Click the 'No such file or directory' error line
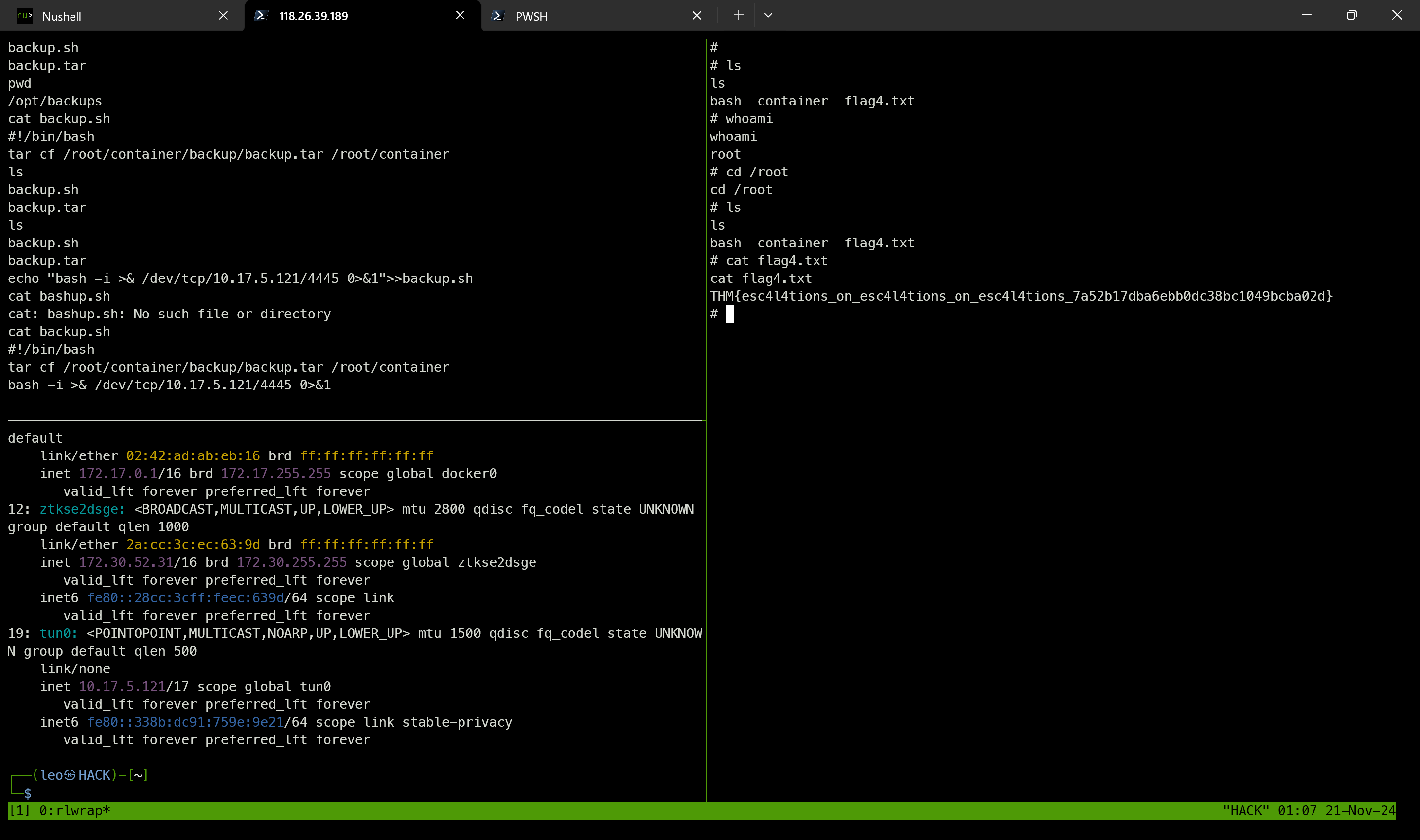 [169, 314]
